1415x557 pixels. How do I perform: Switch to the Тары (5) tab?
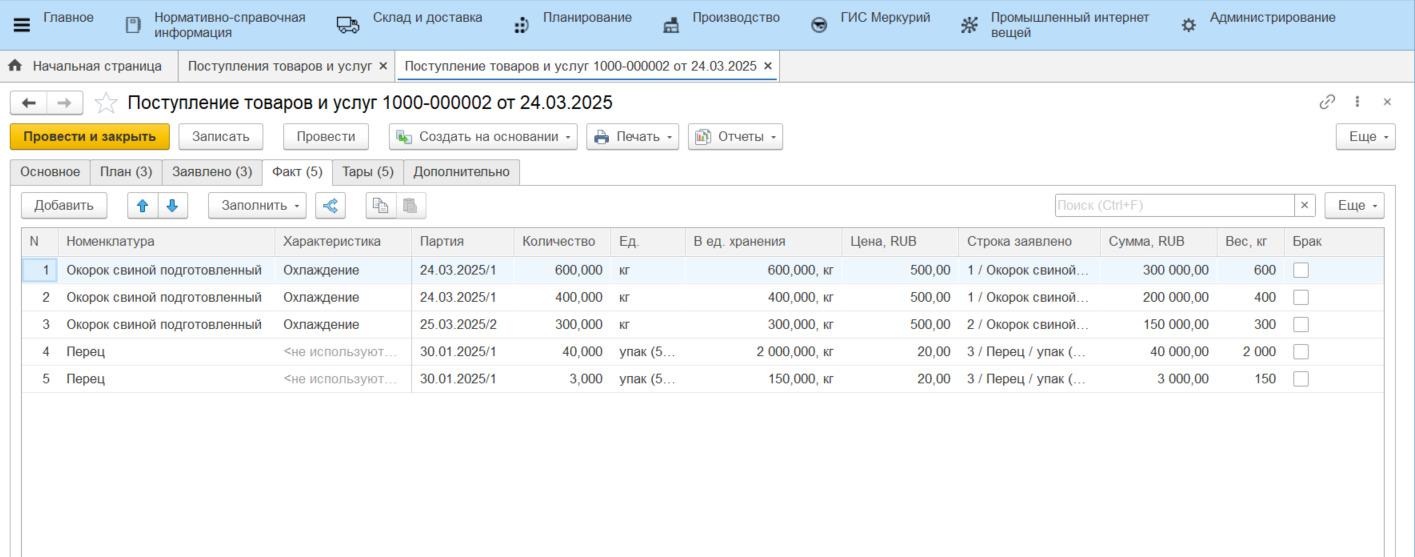point(368,172)
